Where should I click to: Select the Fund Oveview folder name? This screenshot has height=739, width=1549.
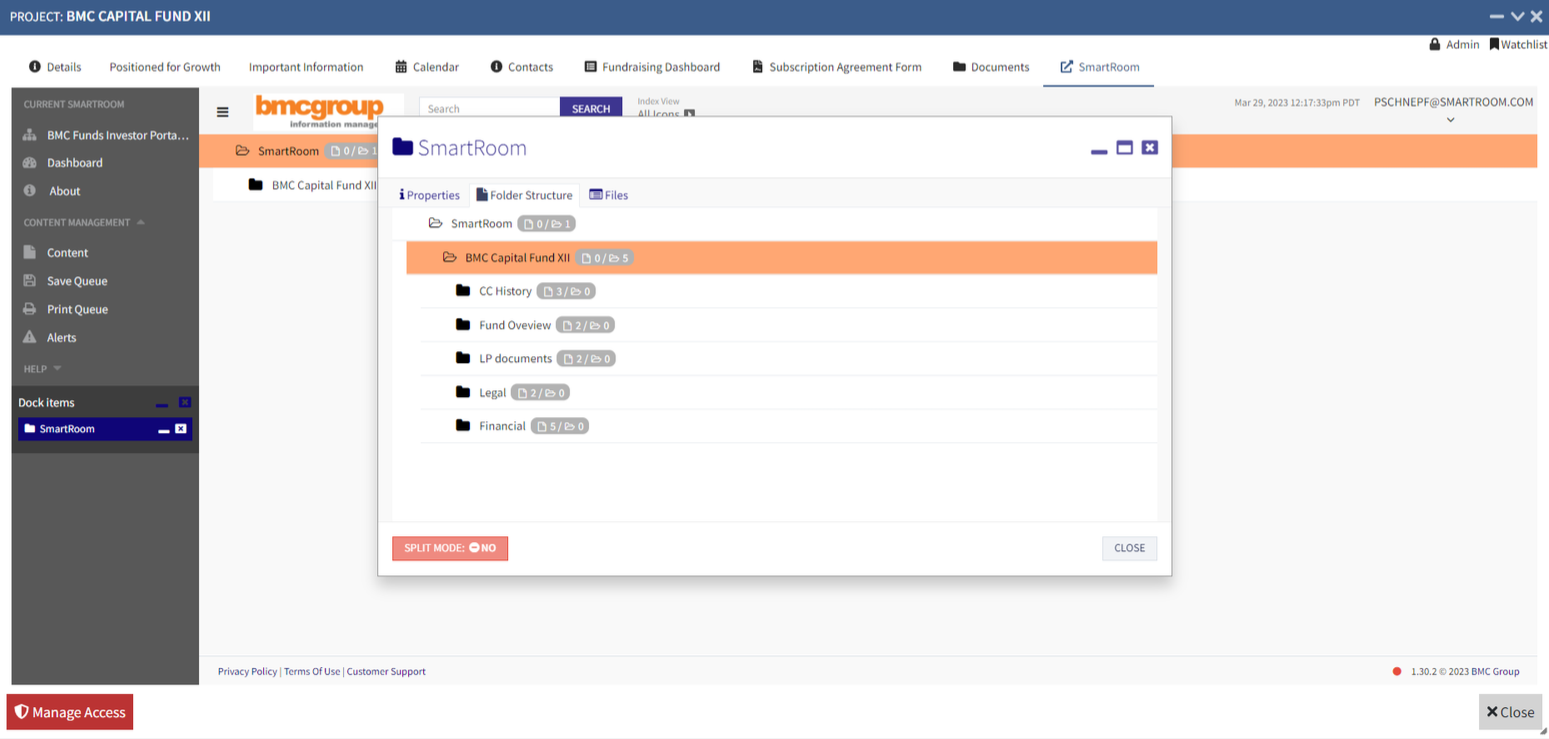pyautogui.click(x=515, y=325)
